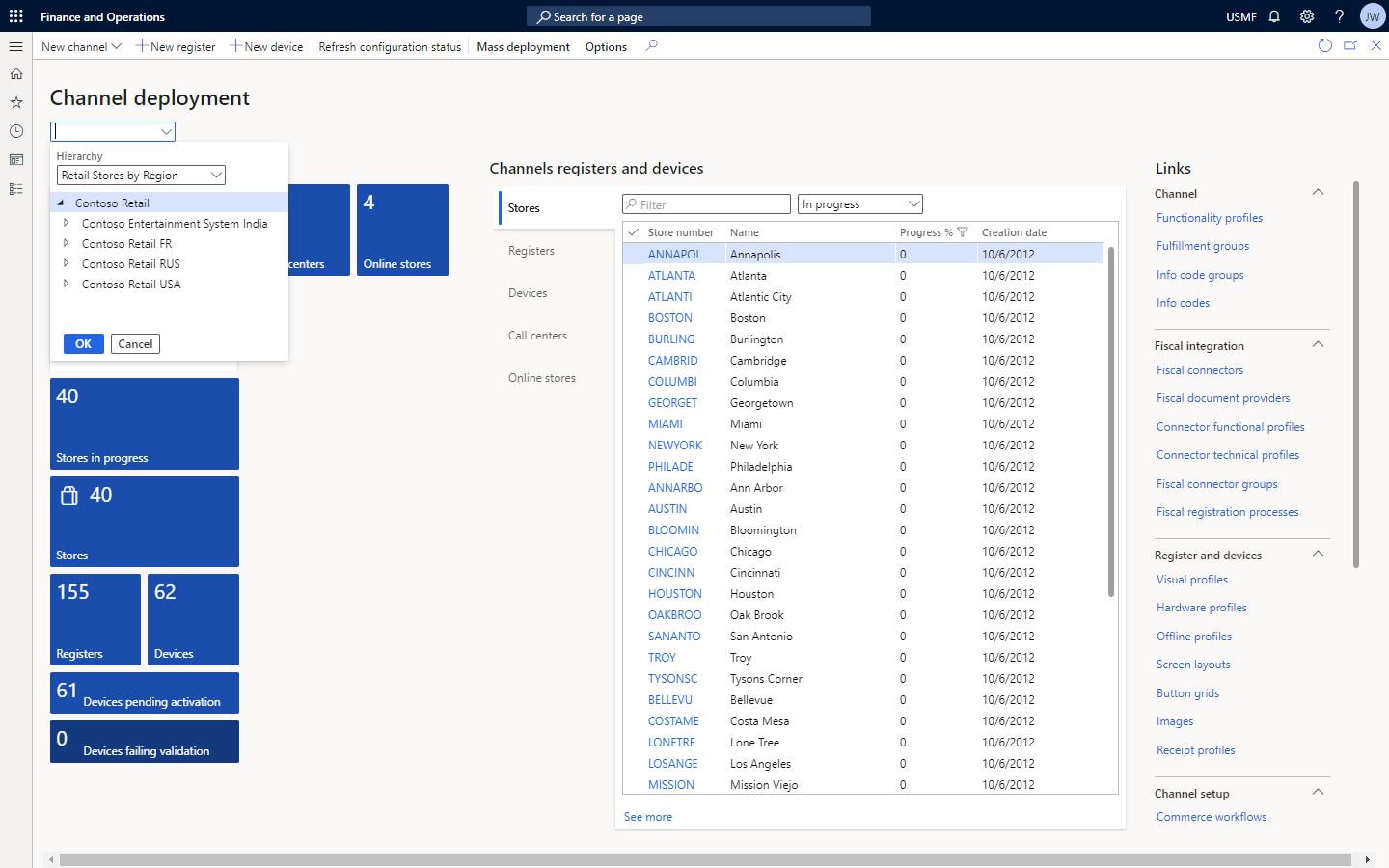
Task: Click the help question mark icon
Action: coord(1339,16)
